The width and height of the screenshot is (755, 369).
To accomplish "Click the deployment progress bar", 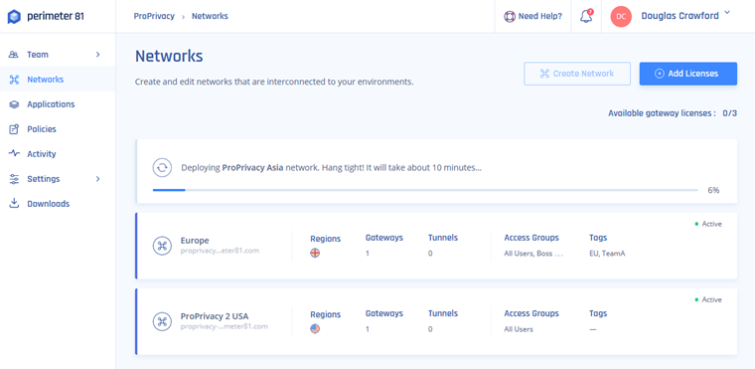I will (x=425, y=190).
